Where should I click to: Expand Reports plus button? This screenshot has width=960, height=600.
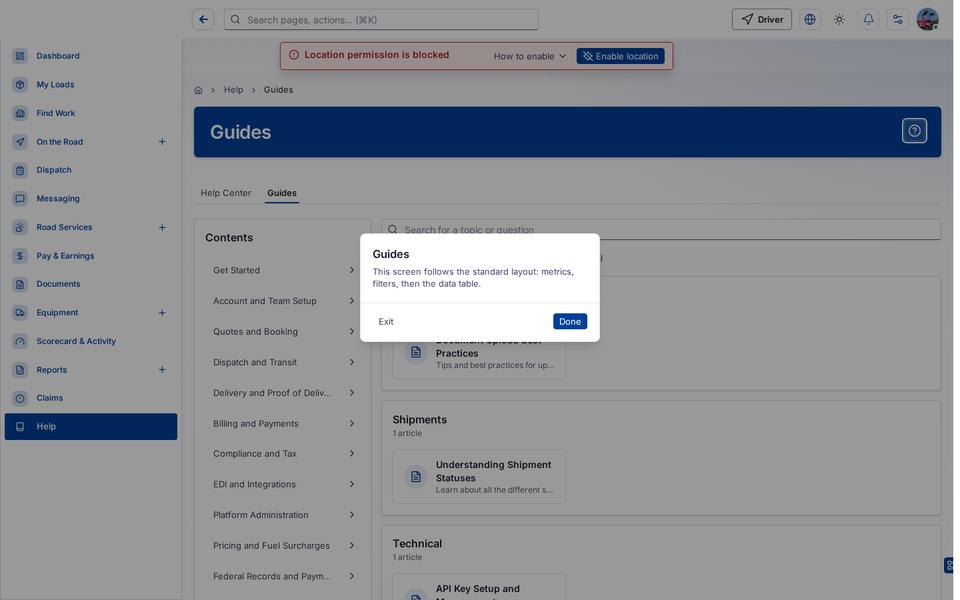(x=162, y=370)
